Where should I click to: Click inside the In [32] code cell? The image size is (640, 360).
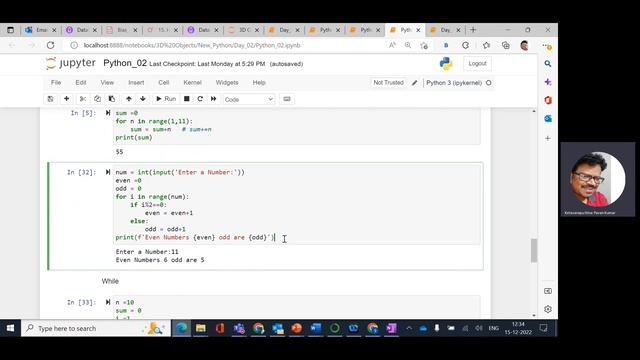[x=297, y=204]
